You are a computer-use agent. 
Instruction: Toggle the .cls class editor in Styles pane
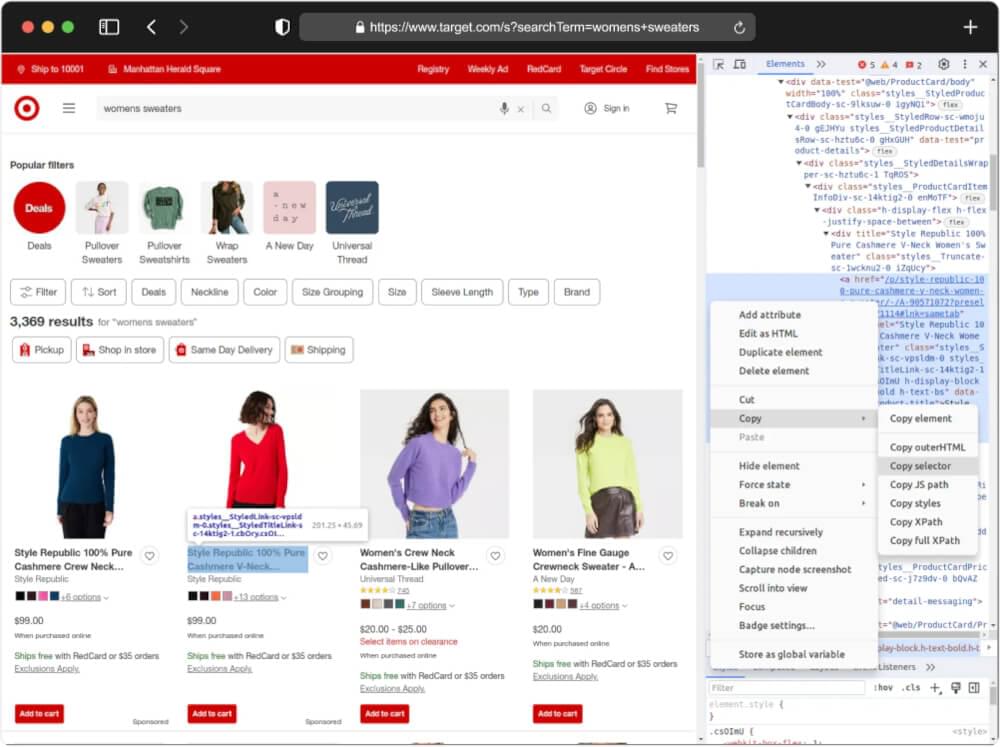[910, 688]
